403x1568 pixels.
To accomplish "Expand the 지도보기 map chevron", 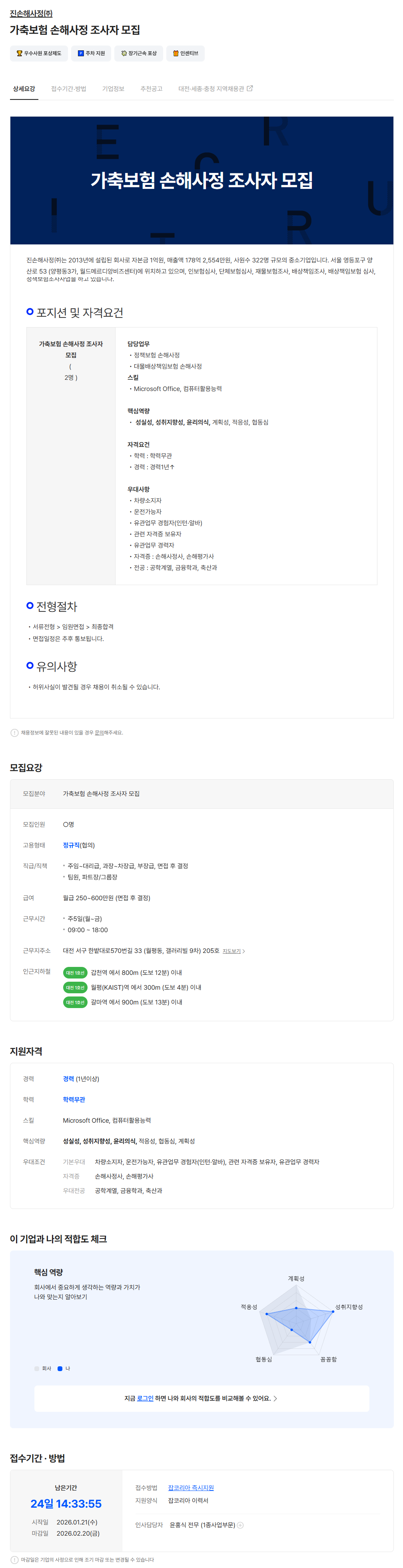I will [244, 951].
